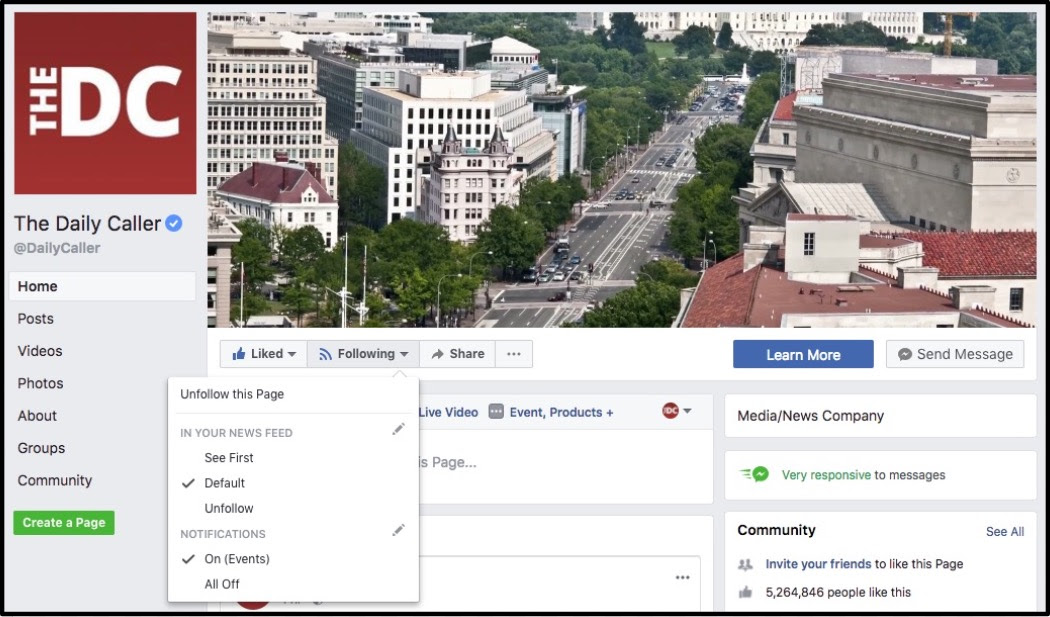This screenshot has width=1050, height=617.
Task: Click the Live Video link
Action: point(448,412)
